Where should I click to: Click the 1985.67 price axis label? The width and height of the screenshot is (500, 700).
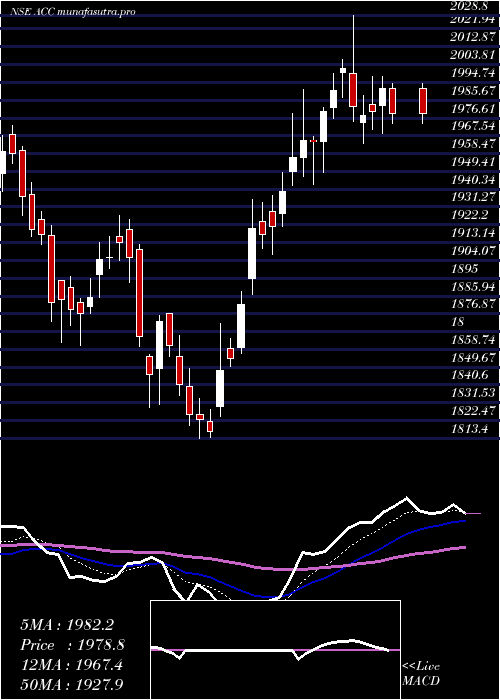pyautogui.click(x=474, y=90)
